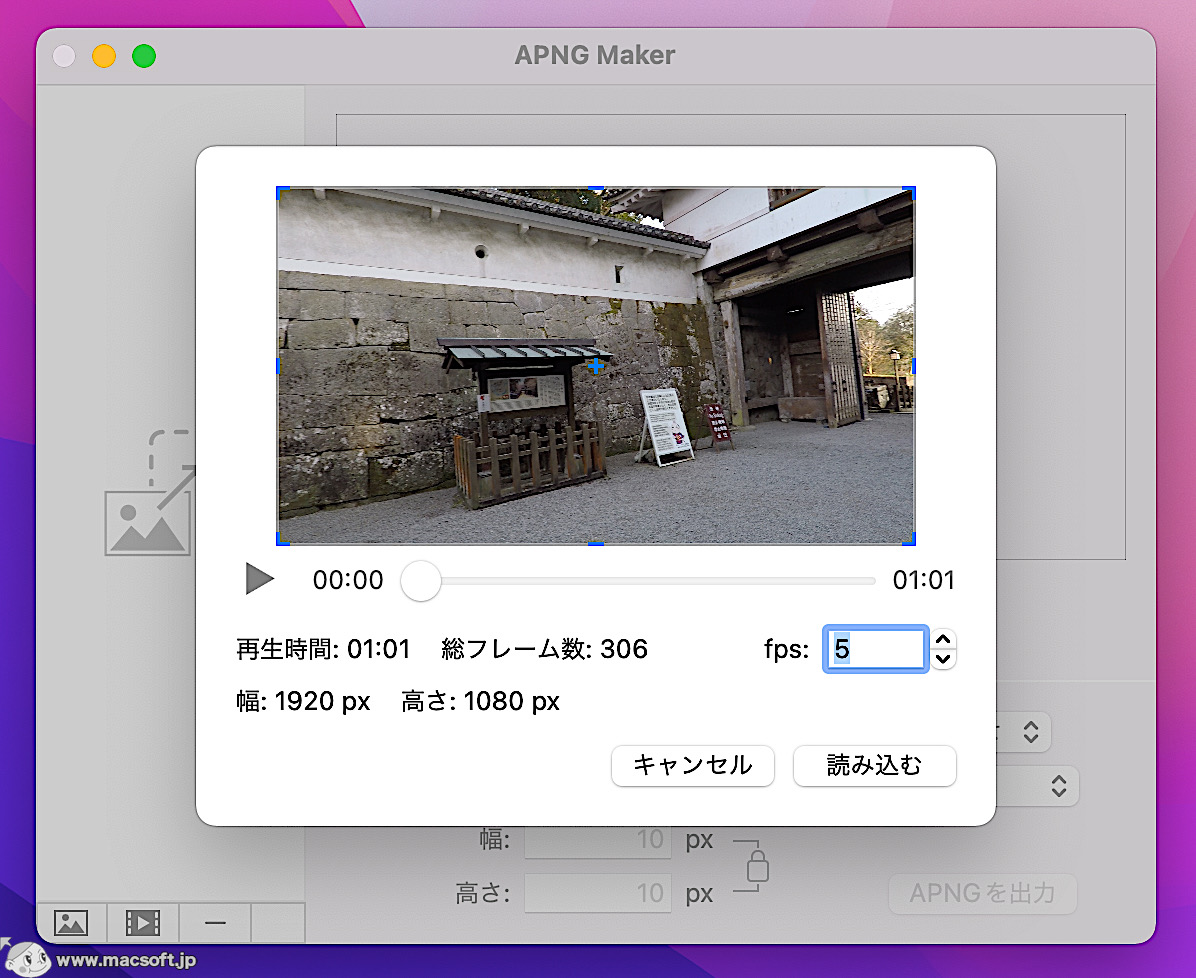1196x978 pixels.
Task: Click the minus icon to remove frames
Action: pyautogui.click(x=215, y=923)
